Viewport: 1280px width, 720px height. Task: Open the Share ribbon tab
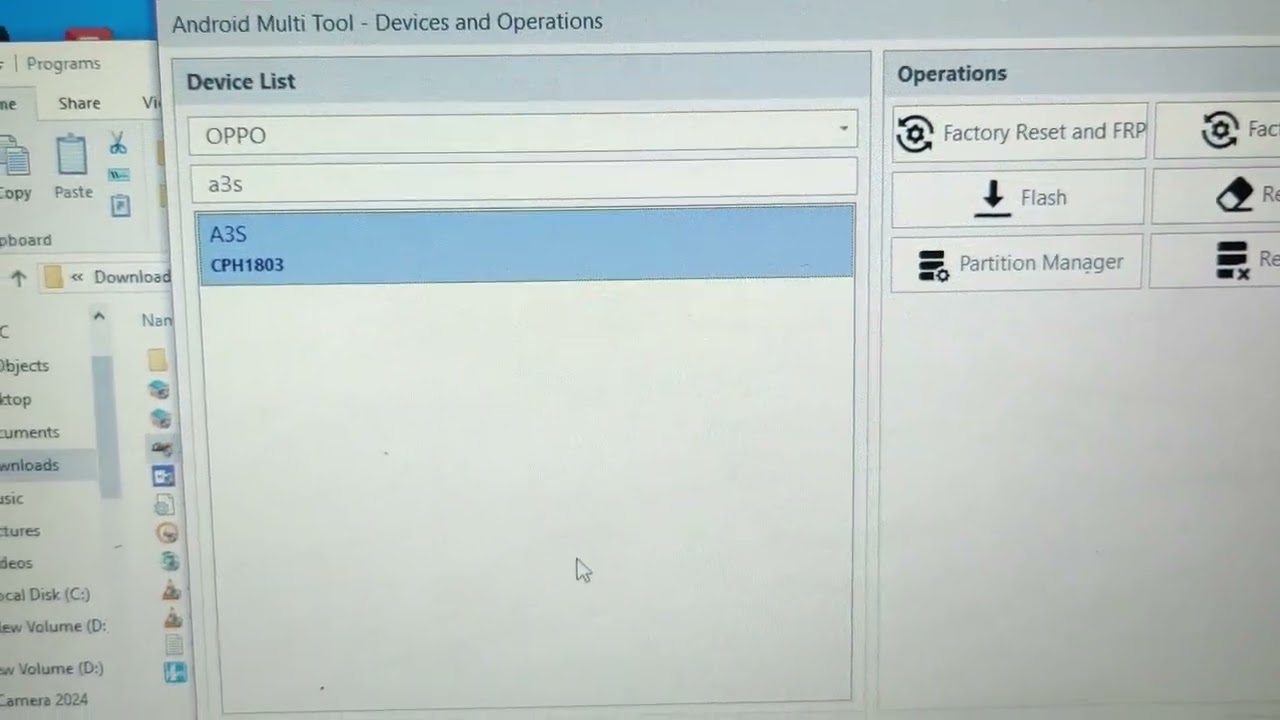tap(79, 103)
